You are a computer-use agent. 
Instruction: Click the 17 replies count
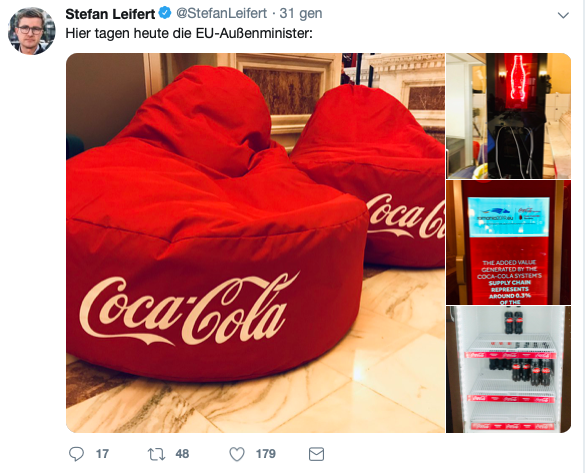(102, 454)
